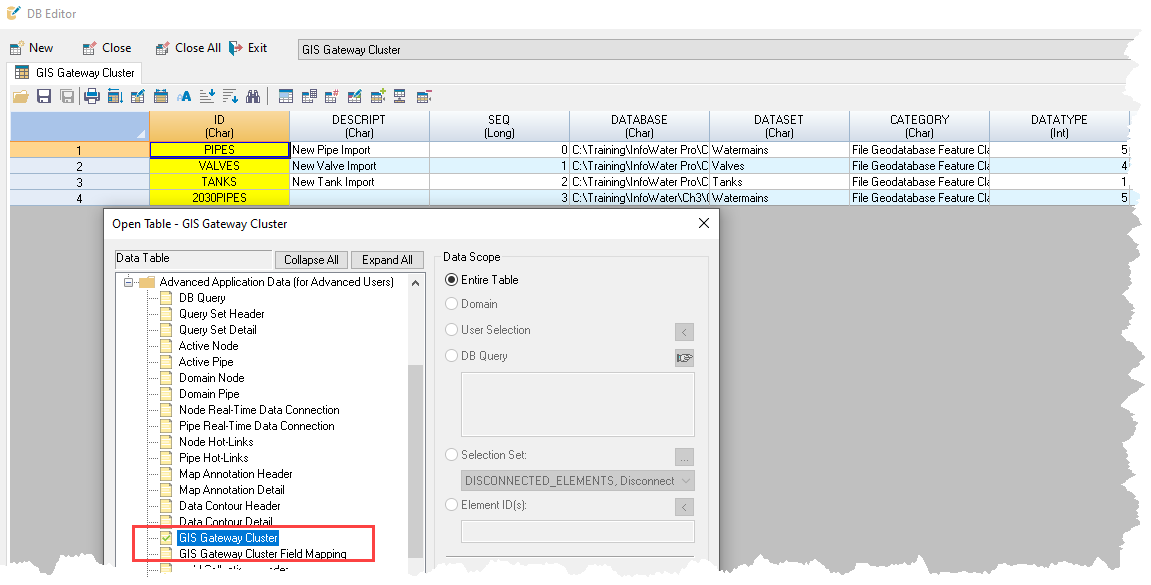Click the Expand All button

click(387, 259)
